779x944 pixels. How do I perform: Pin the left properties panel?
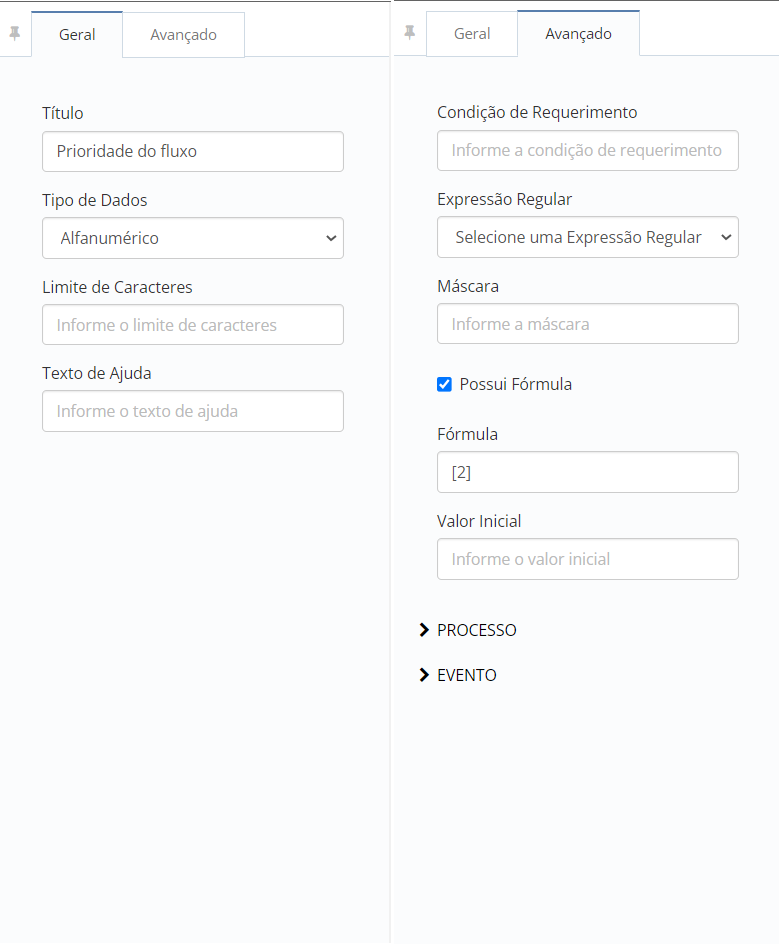coord(15,31)
